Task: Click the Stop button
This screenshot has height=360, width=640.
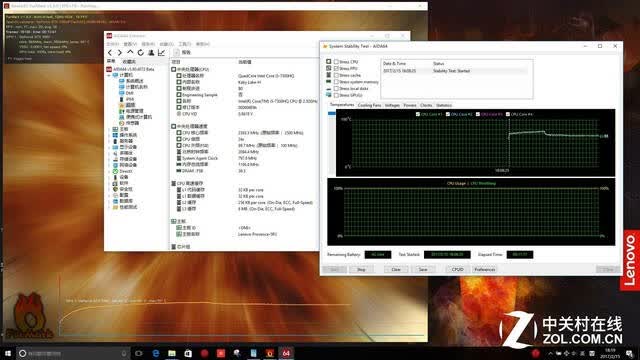Action: click(x=361, y=269)
